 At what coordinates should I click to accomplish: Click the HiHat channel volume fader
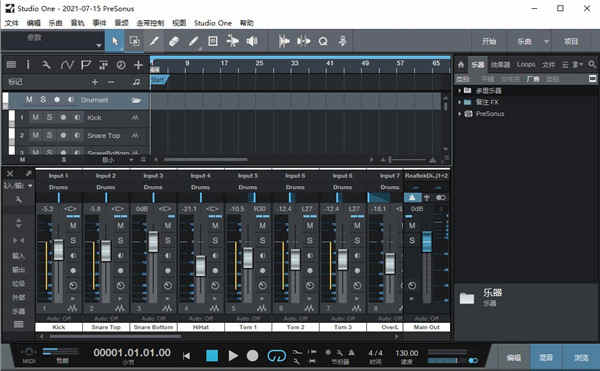201,265
